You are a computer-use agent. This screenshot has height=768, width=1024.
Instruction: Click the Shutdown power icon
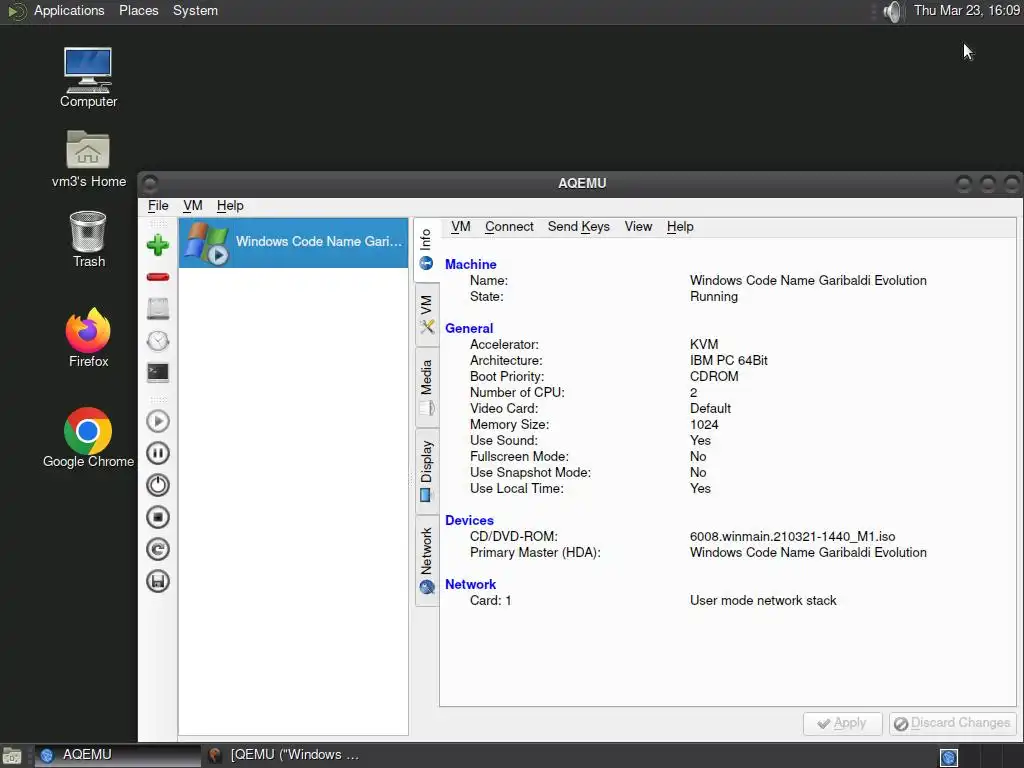point(157,485)
